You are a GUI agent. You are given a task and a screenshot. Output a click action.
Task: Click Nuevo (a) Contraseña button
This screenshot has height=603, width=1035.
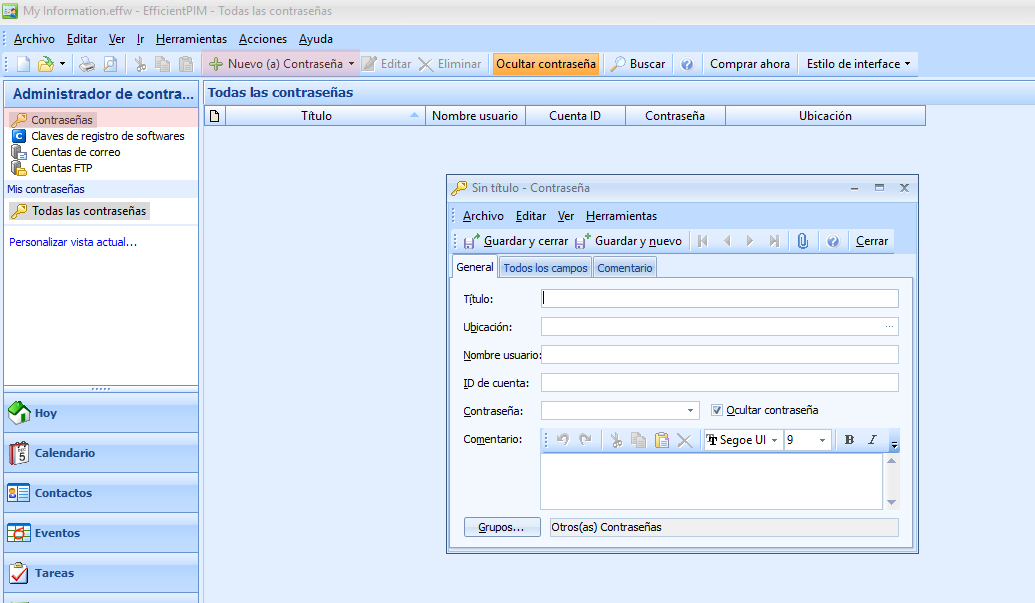276,64
